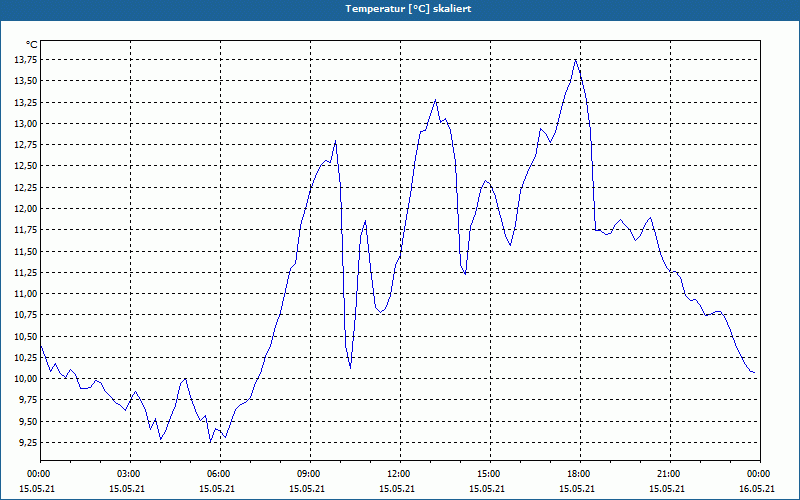Viewport: 800px width, 500px height.
Task: Click the 10,50 y-axis label
Action: tap(27, 336)
